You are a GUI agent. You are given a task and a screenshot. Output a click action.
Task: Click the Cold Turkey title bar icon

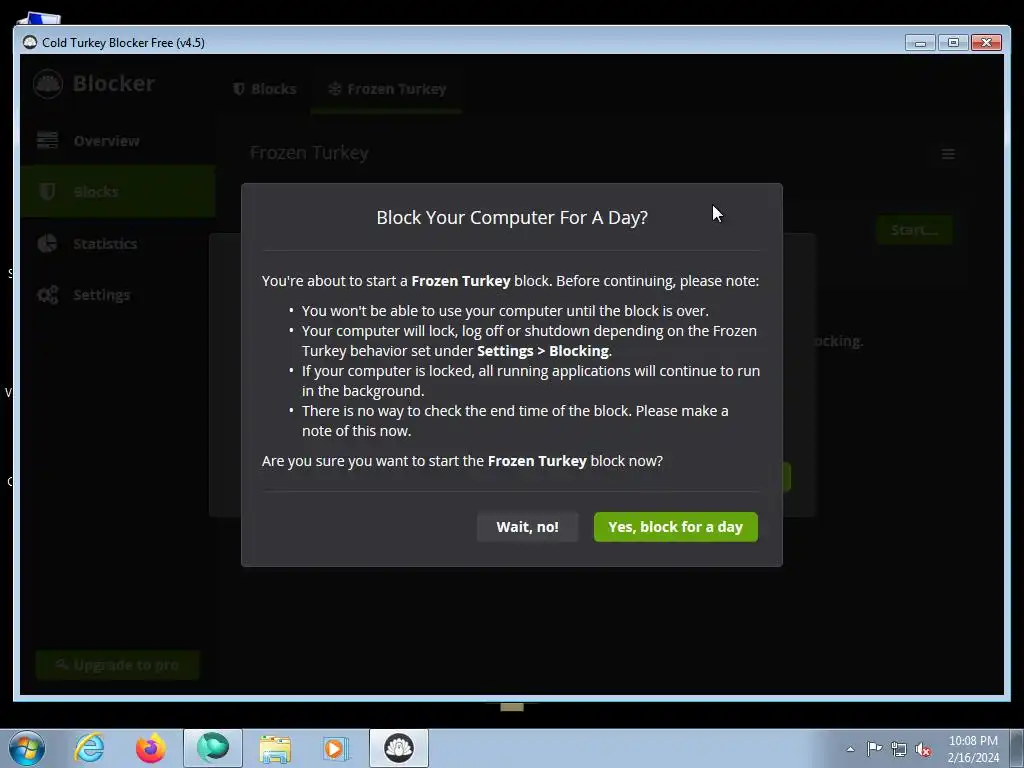[30, 42]
